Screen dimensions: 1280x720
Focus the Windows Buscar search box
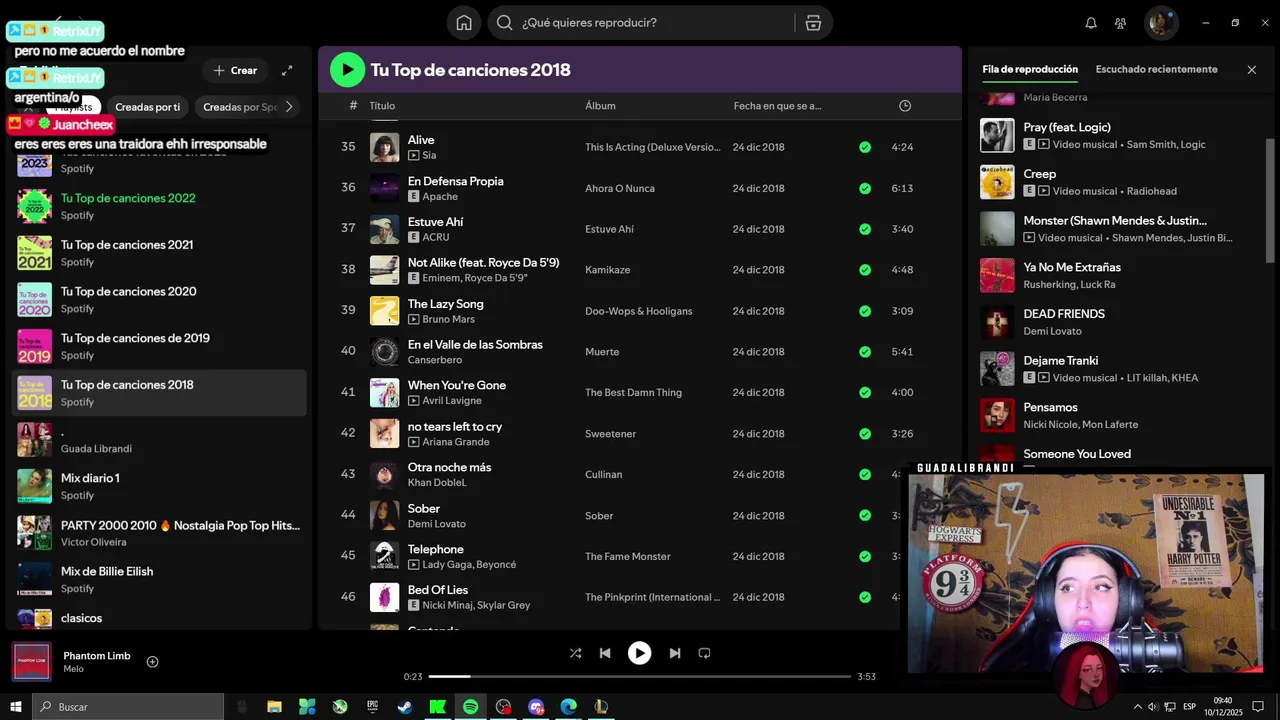pos(128,707)
